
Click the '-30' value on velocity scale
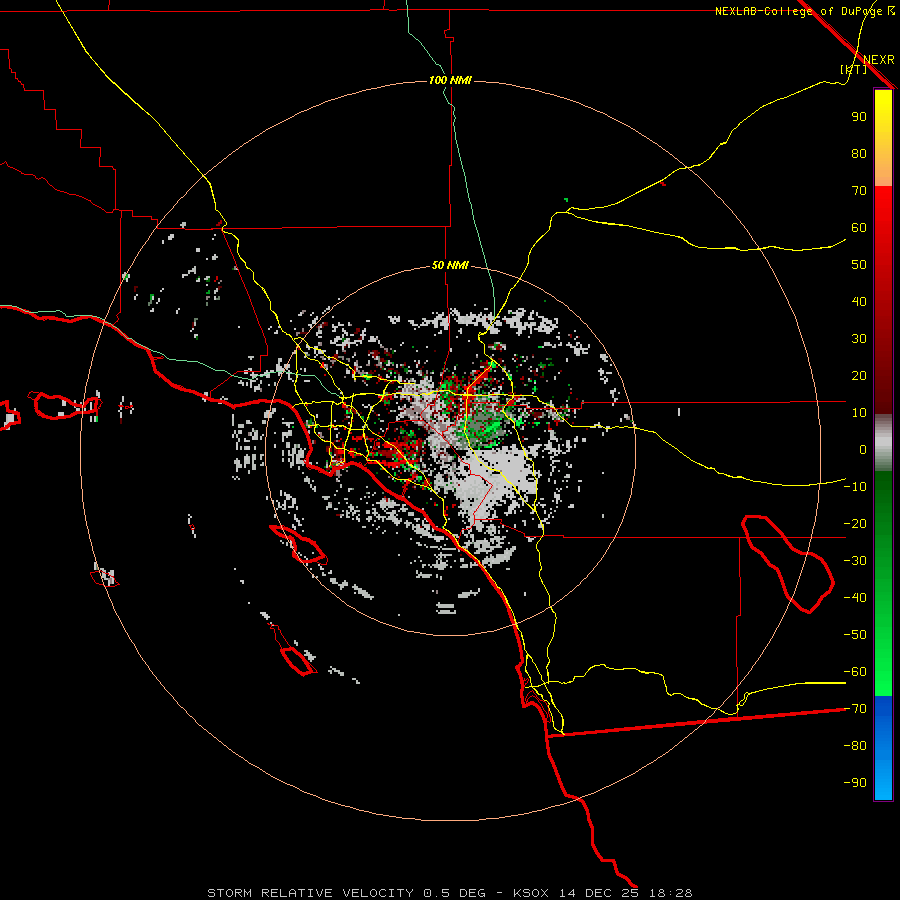point(855,561)
